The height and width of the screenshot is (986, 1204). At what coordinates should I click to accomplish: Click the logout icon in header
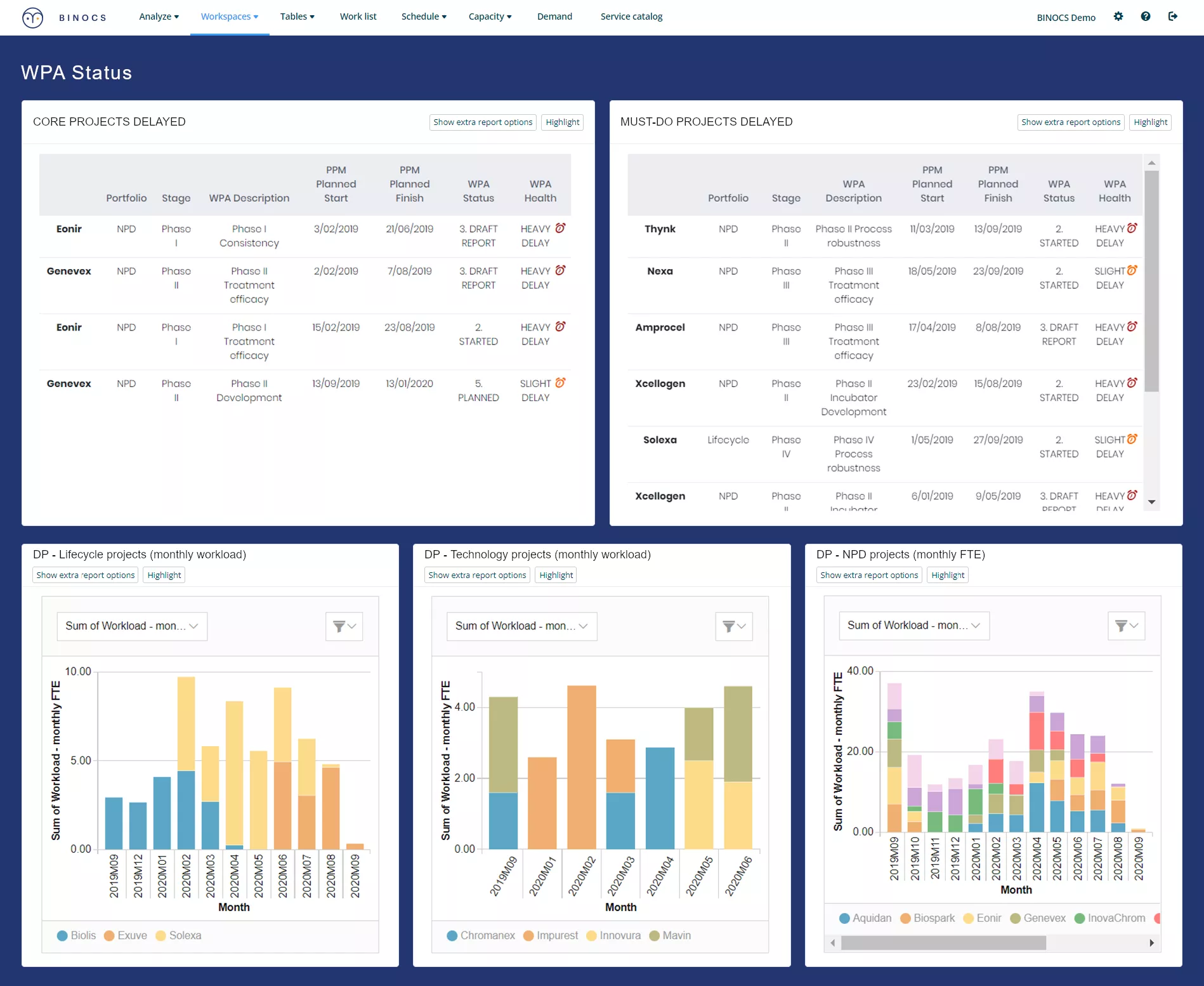click(x=1173, y=16)
